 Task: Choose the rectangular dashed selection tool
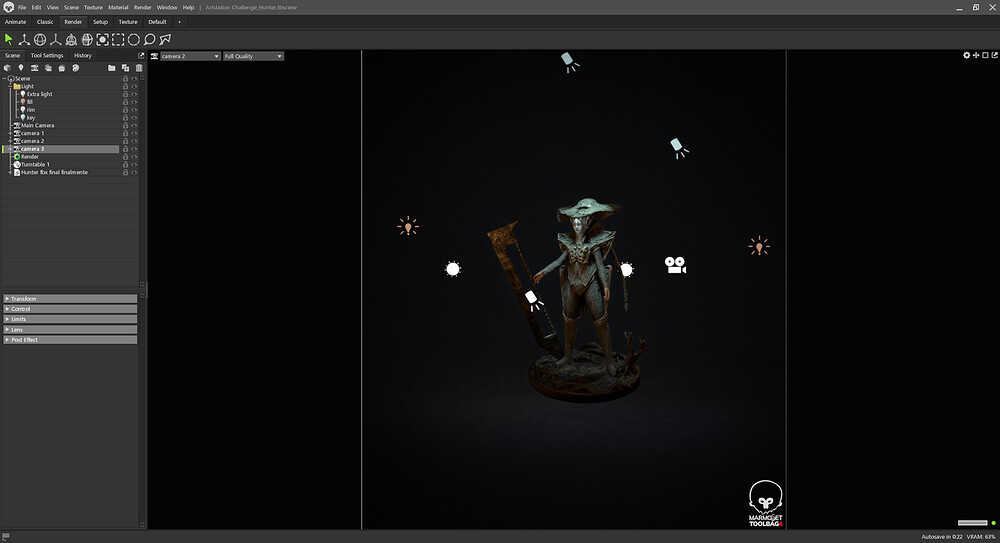(x=118, y=40)
